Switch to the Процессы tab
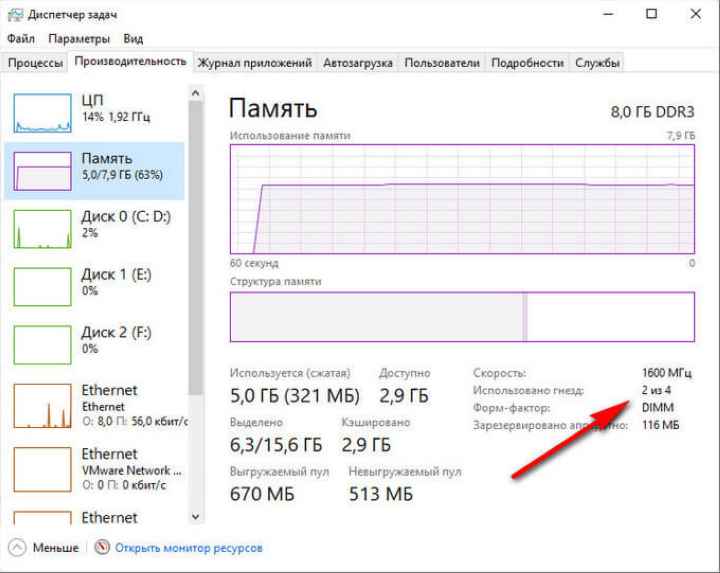 pos(35,63)
